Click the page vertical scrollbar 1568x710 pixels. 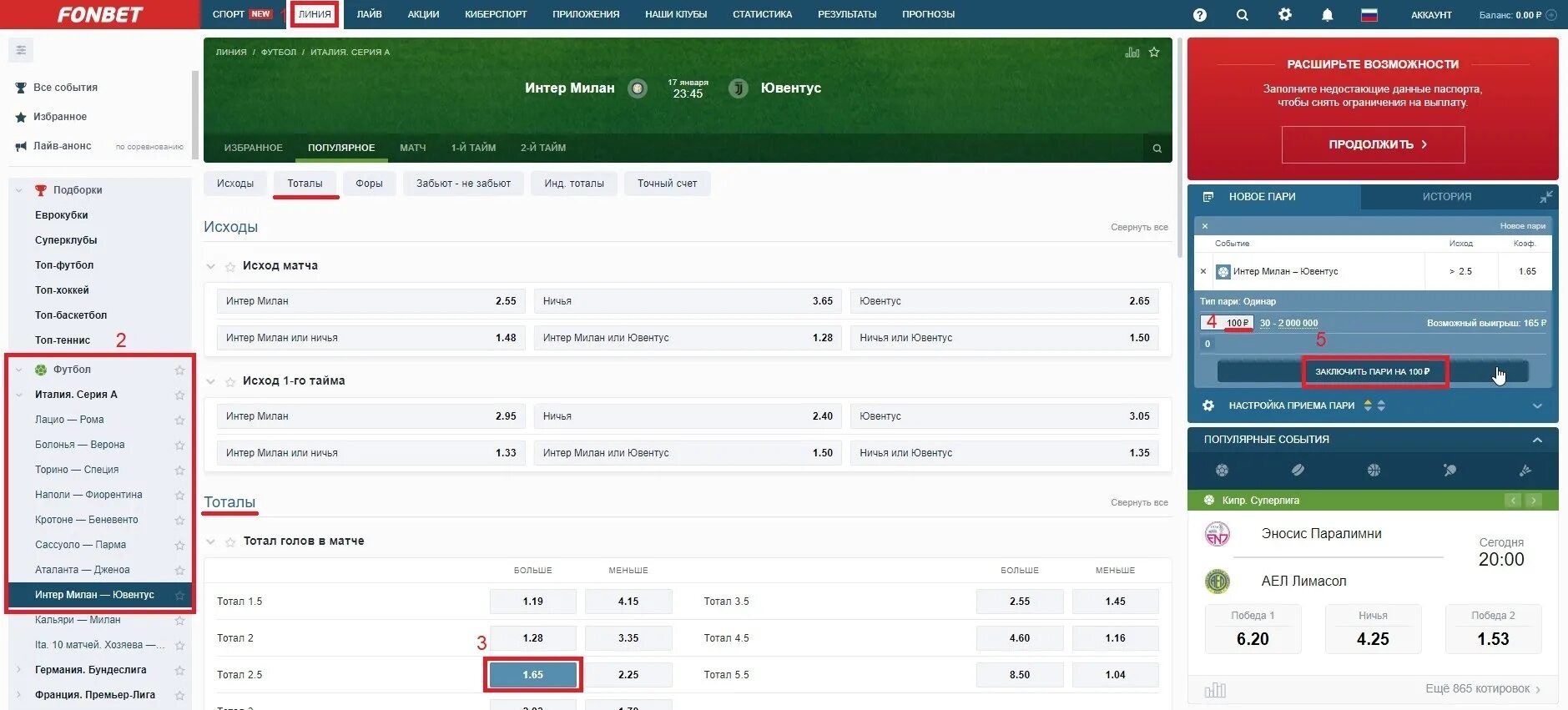[x=1179, y=146]
